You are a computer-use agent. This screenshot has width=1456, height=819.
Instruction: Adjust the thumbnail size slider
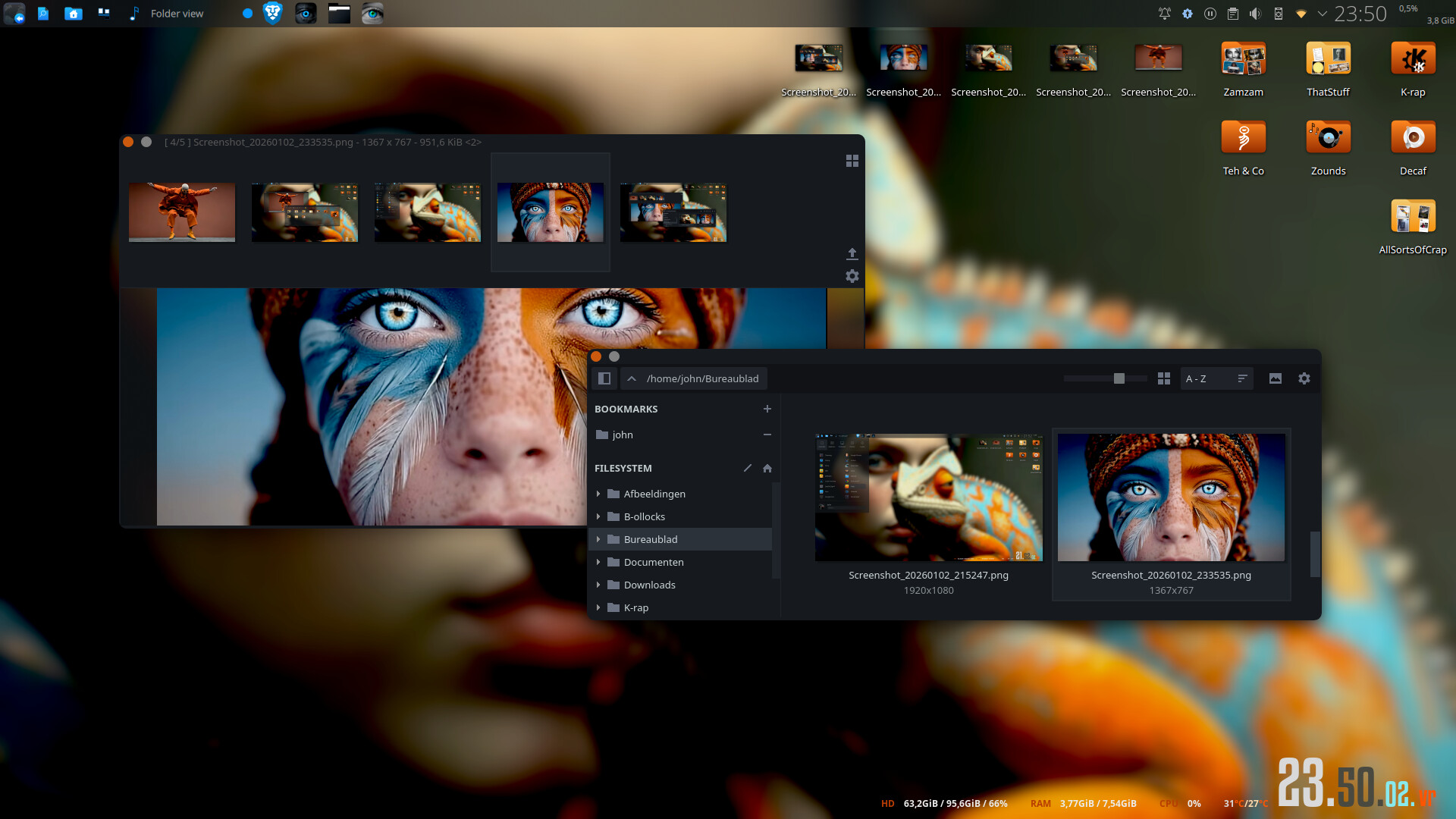click(x=1119, y=378)
